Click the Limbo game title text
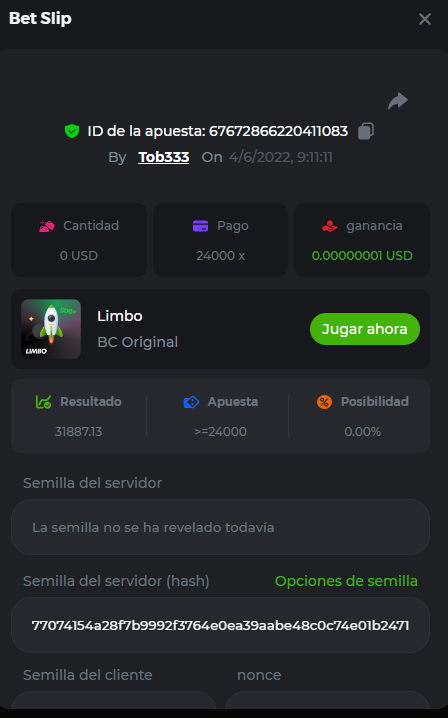Viewport: 448px width, 718px height. (120, 316)
